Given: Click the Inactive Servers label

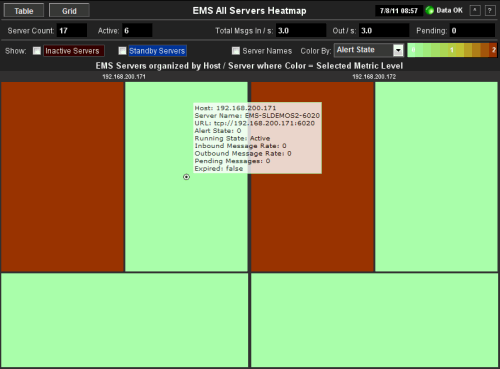Looking at the screenshot, I should point(74,51).
